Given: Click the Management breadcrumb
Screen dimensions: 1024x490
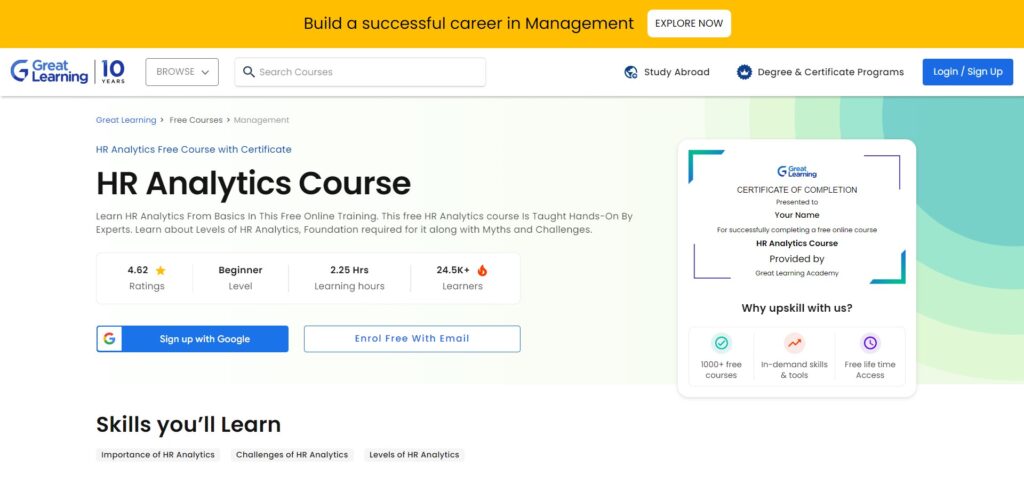Looking at the screenshot, I should click(261, 120).
